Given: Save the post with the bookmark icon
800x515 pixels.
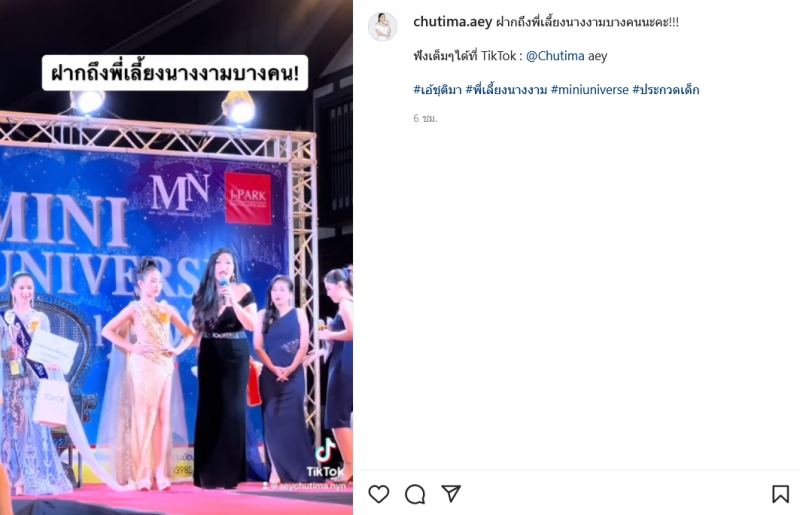Looking at the screenshot, I should (780, 494).
